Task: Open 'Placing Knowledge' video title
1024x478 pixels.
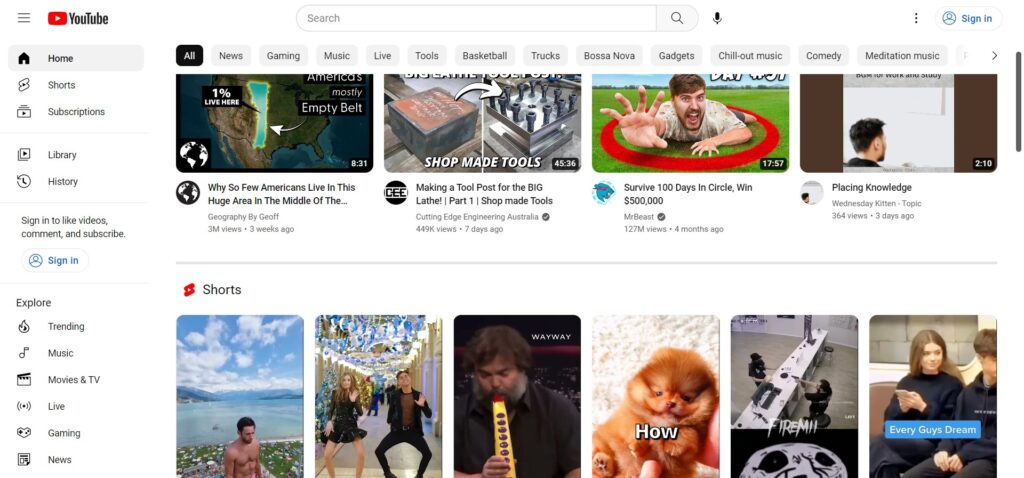Action: click(x=871, y=187)
